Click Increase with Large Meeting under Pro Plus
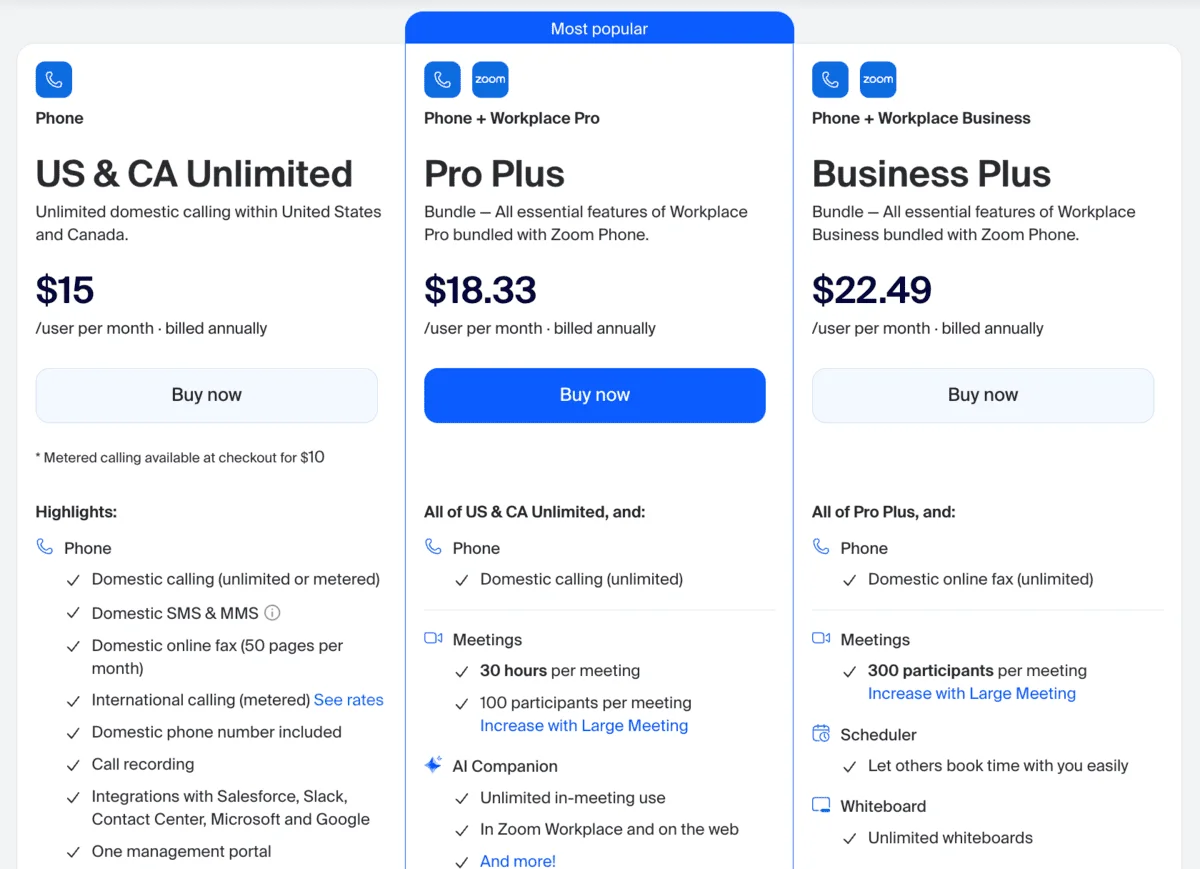This screenshot has height=869, width=1200. 583,725
